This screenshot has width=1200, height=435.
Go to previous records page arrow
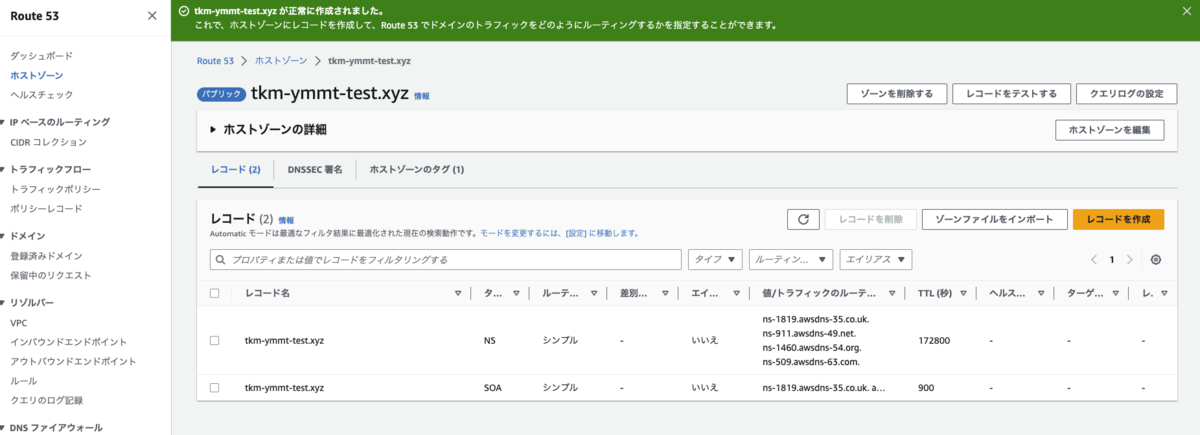(x=1094, y=259)
